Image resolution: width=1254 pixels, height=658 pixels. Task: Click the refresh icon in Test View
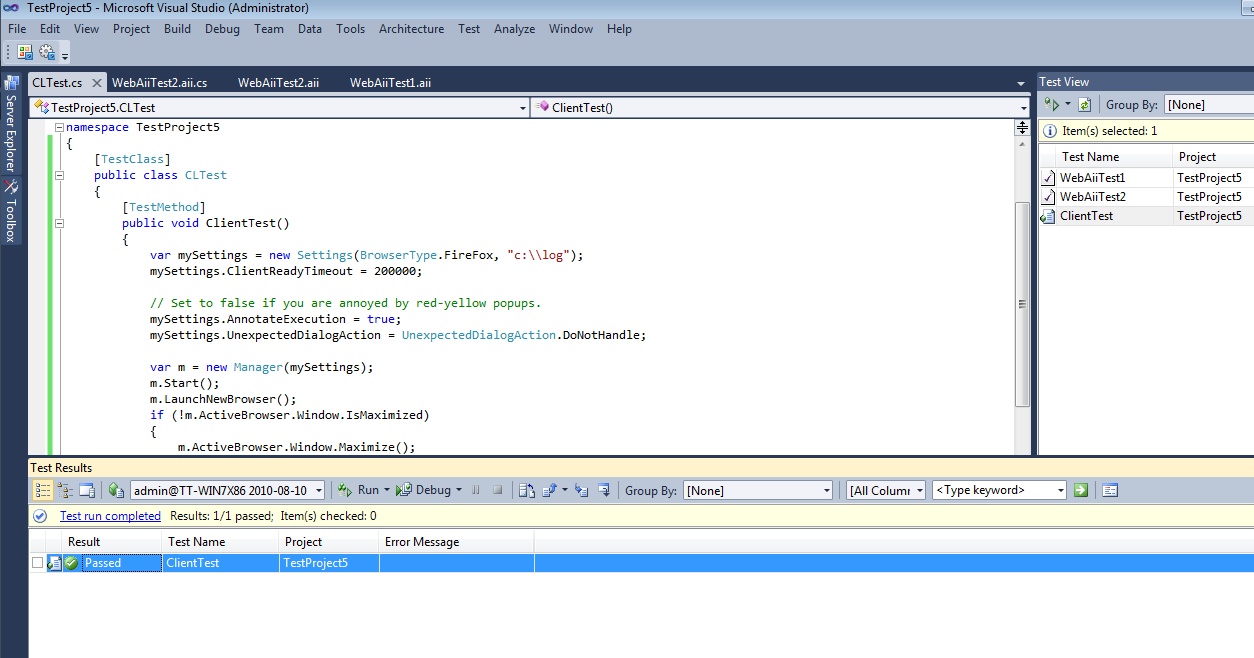[x=1084, y=105]
